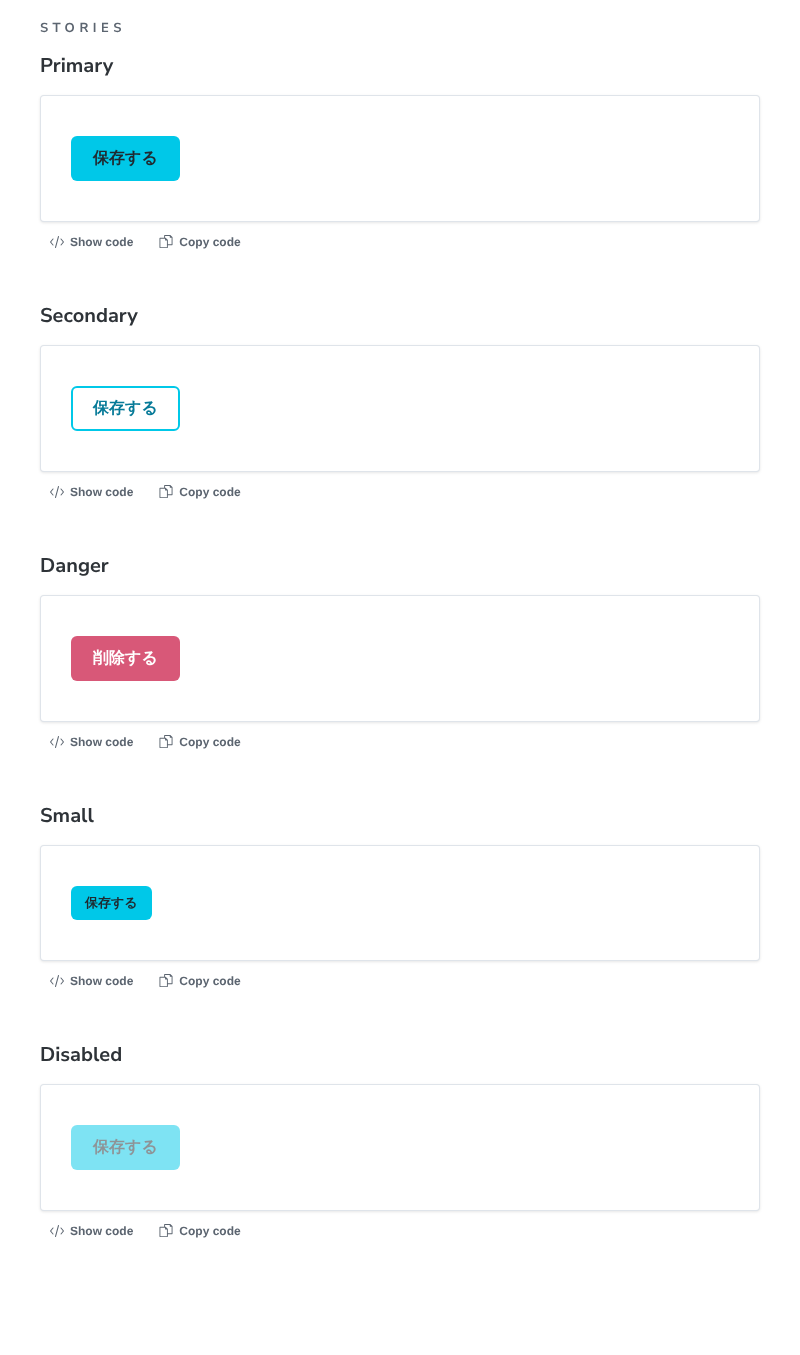Click the copy icon under Secondary story

click(166, 492)
